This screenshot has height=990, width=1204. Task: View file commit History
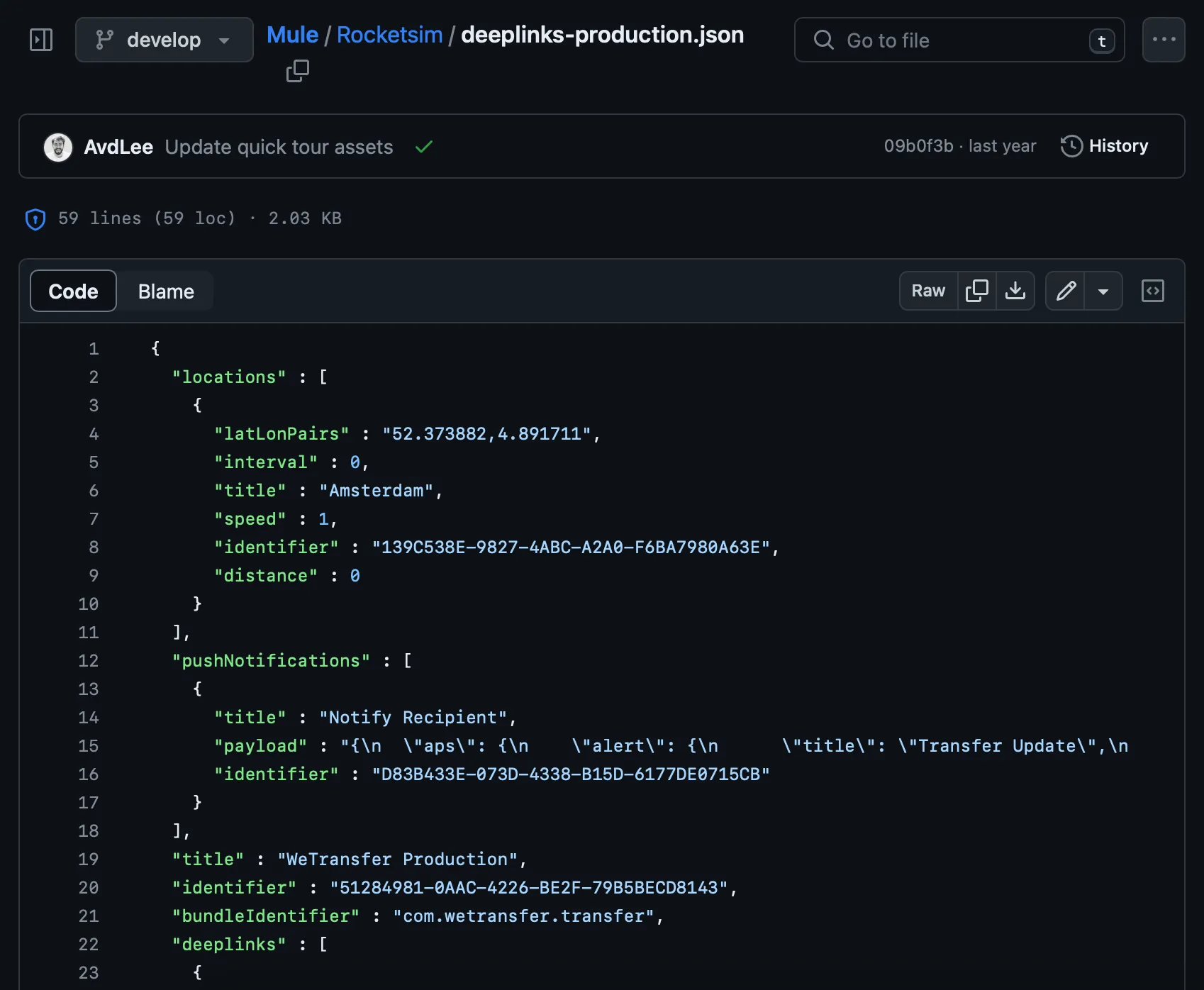click(1104, 146)
